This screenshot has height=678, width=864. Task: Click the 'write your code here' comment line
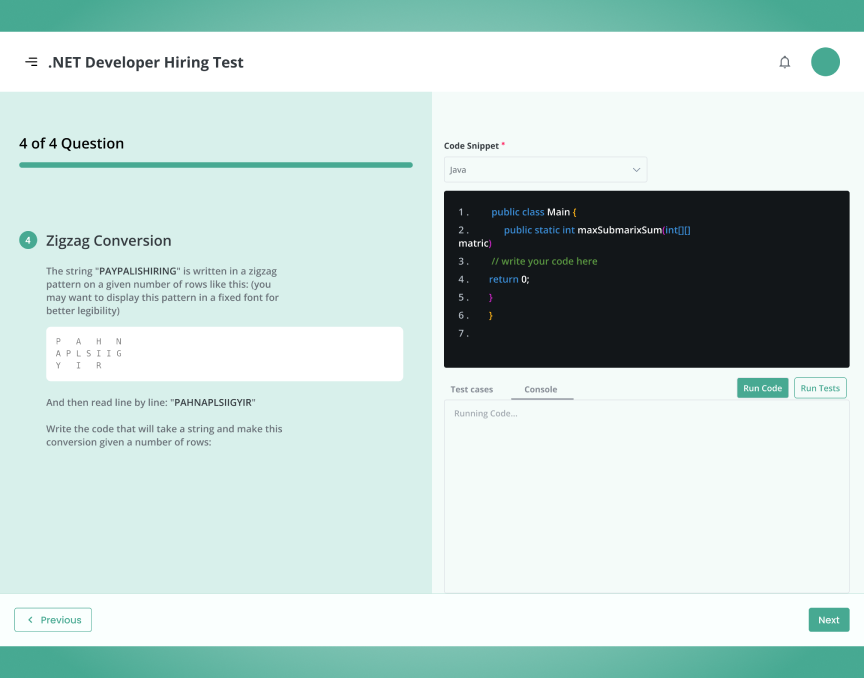(x=544, y=261)
